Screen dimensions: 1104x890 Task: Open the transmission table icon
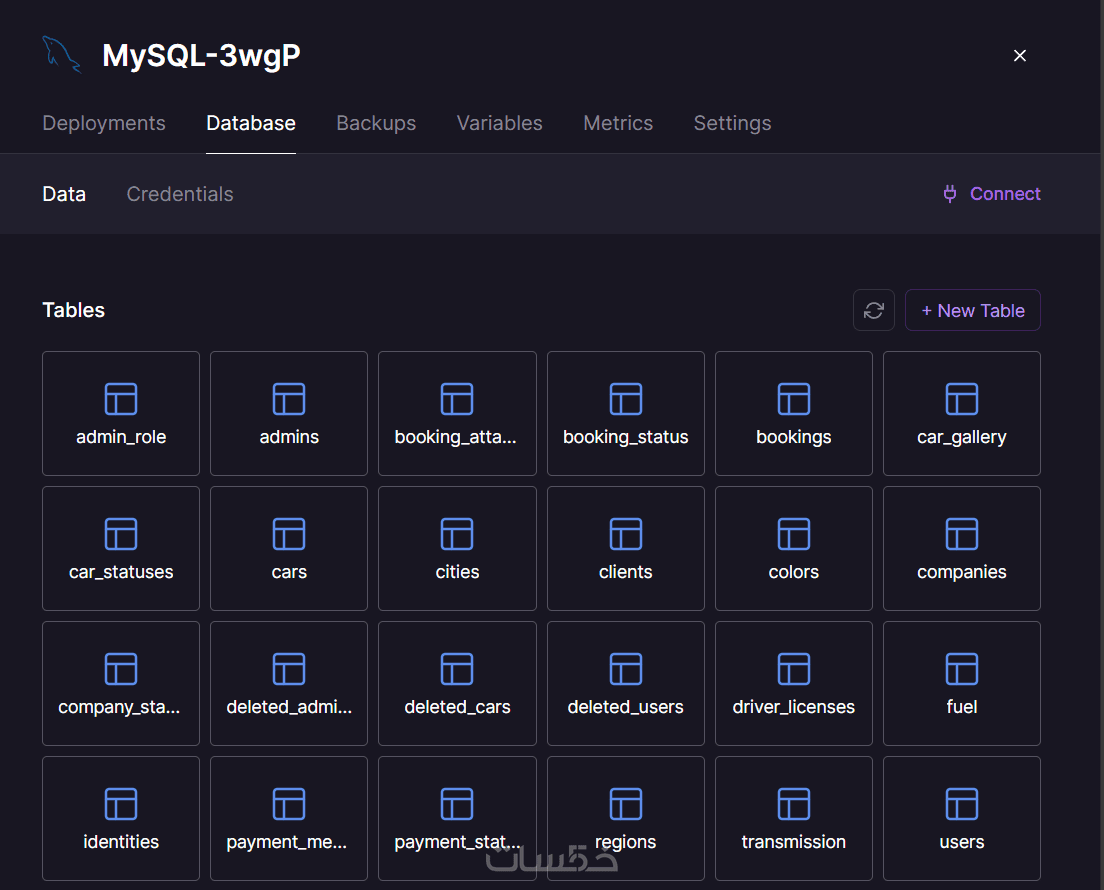click(794, 805)
